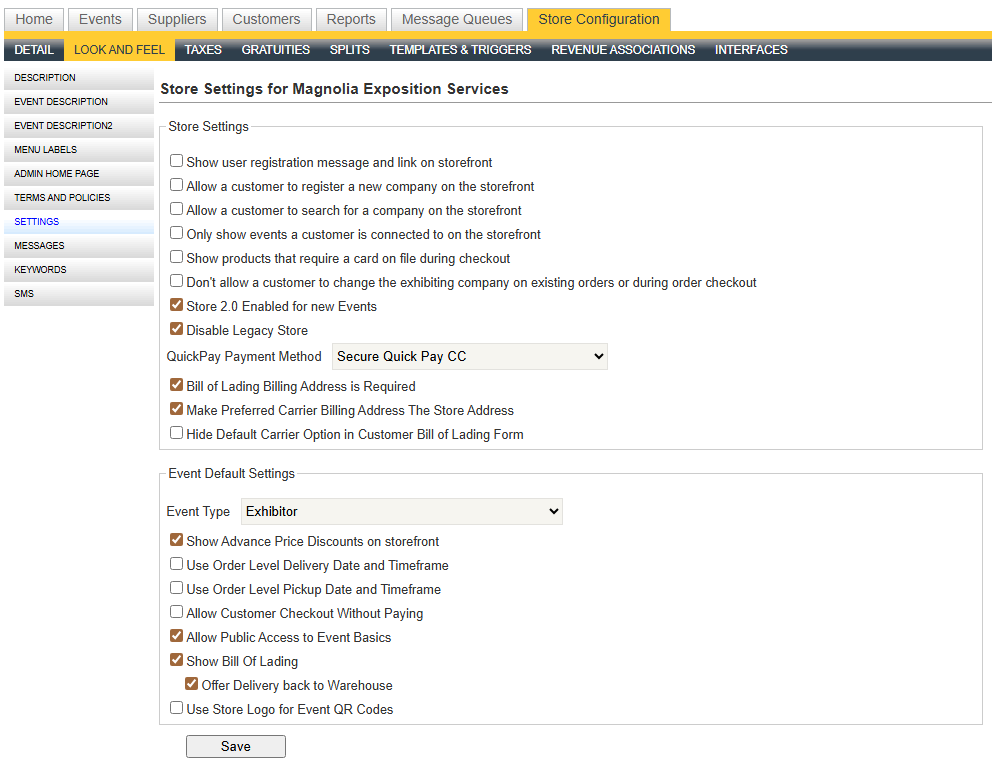Select the Taxes submenu item
The height and width of the screenshot is (767, 992).
pyautogui.click(x=203, y=49)
